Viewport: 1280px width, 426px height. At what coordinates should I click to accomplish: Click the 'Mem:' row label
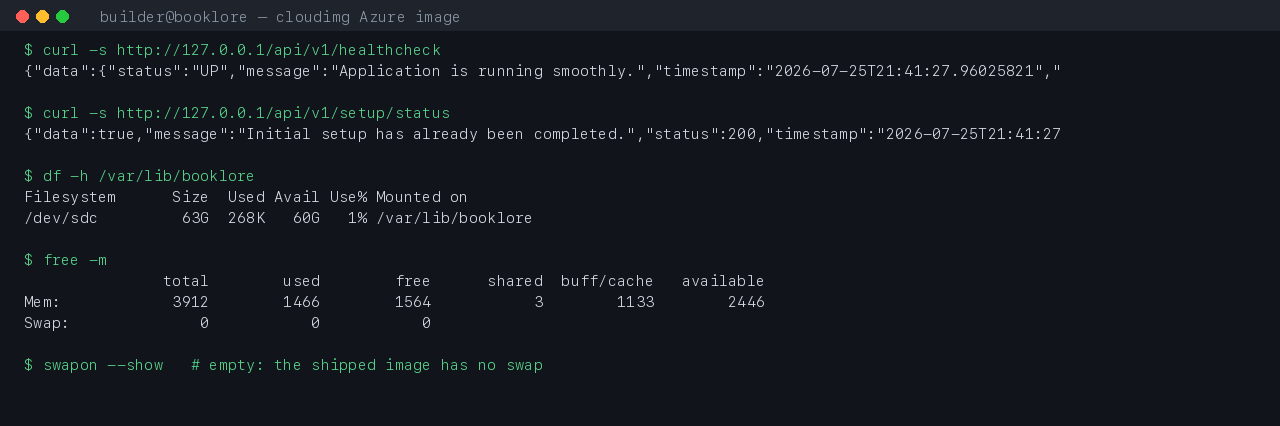tap(42, 302)
